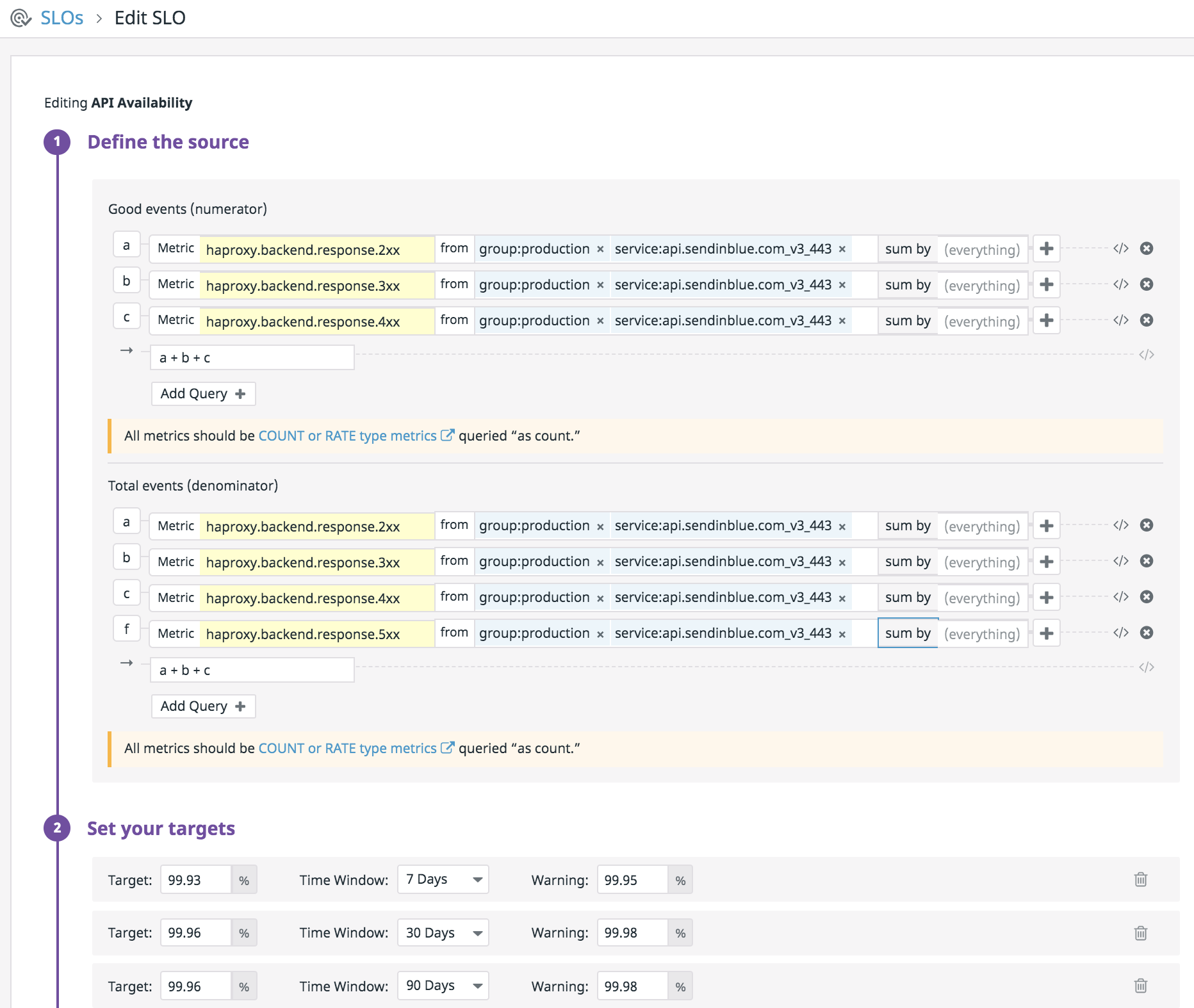Remove numerator query a with the delete icon
This screenshot has width=1194, height=1008.
1147,248
